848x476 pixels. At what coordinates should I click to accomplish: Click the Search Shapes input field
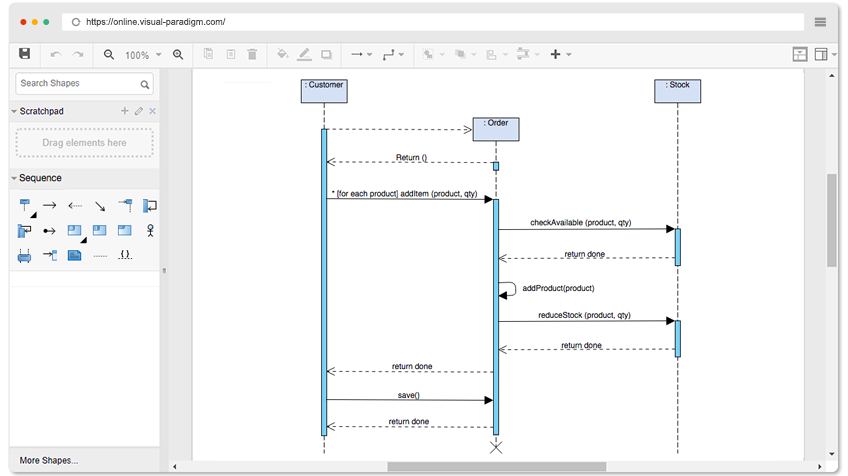pyautogui.click(x=84, y=84)
